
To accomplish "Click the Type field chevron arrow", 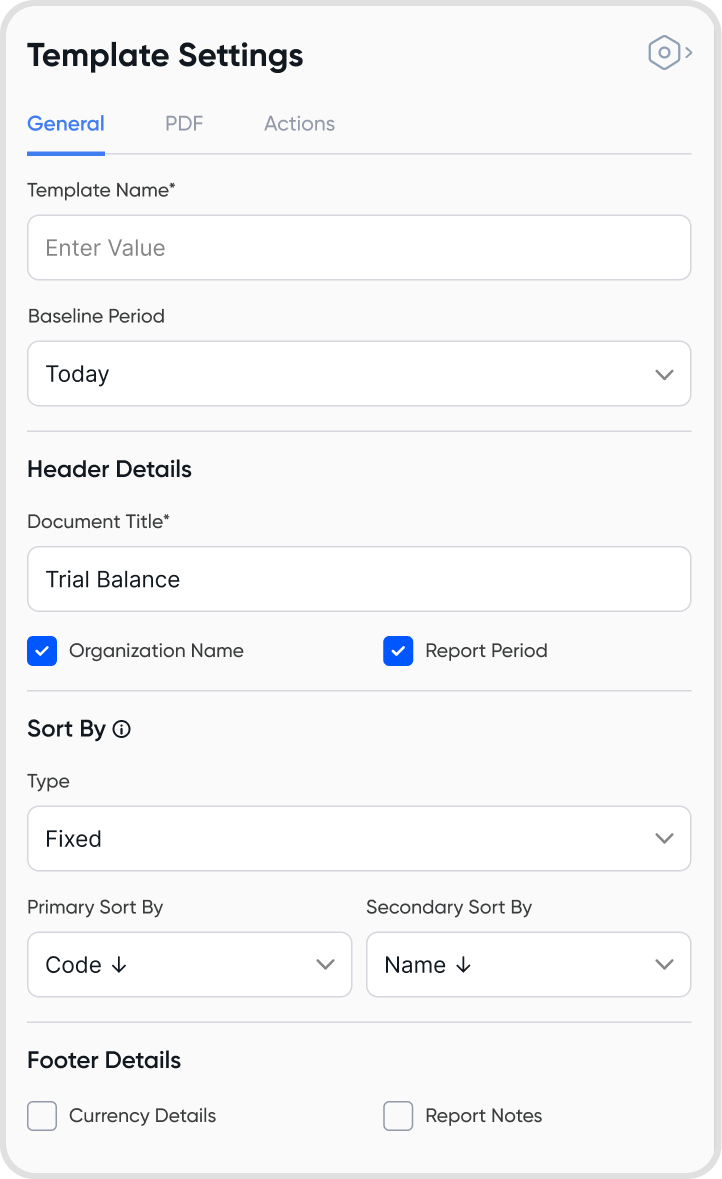I will (664, 838).
